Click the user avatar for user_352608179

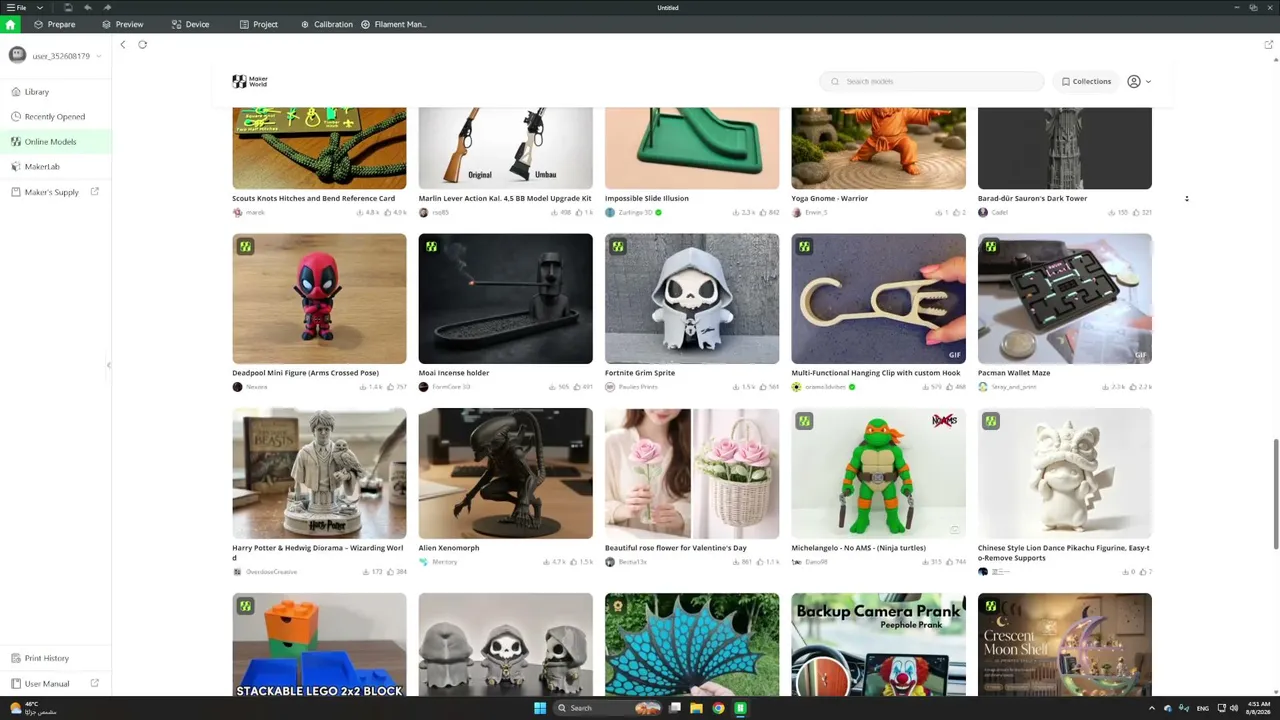point(17,55)
